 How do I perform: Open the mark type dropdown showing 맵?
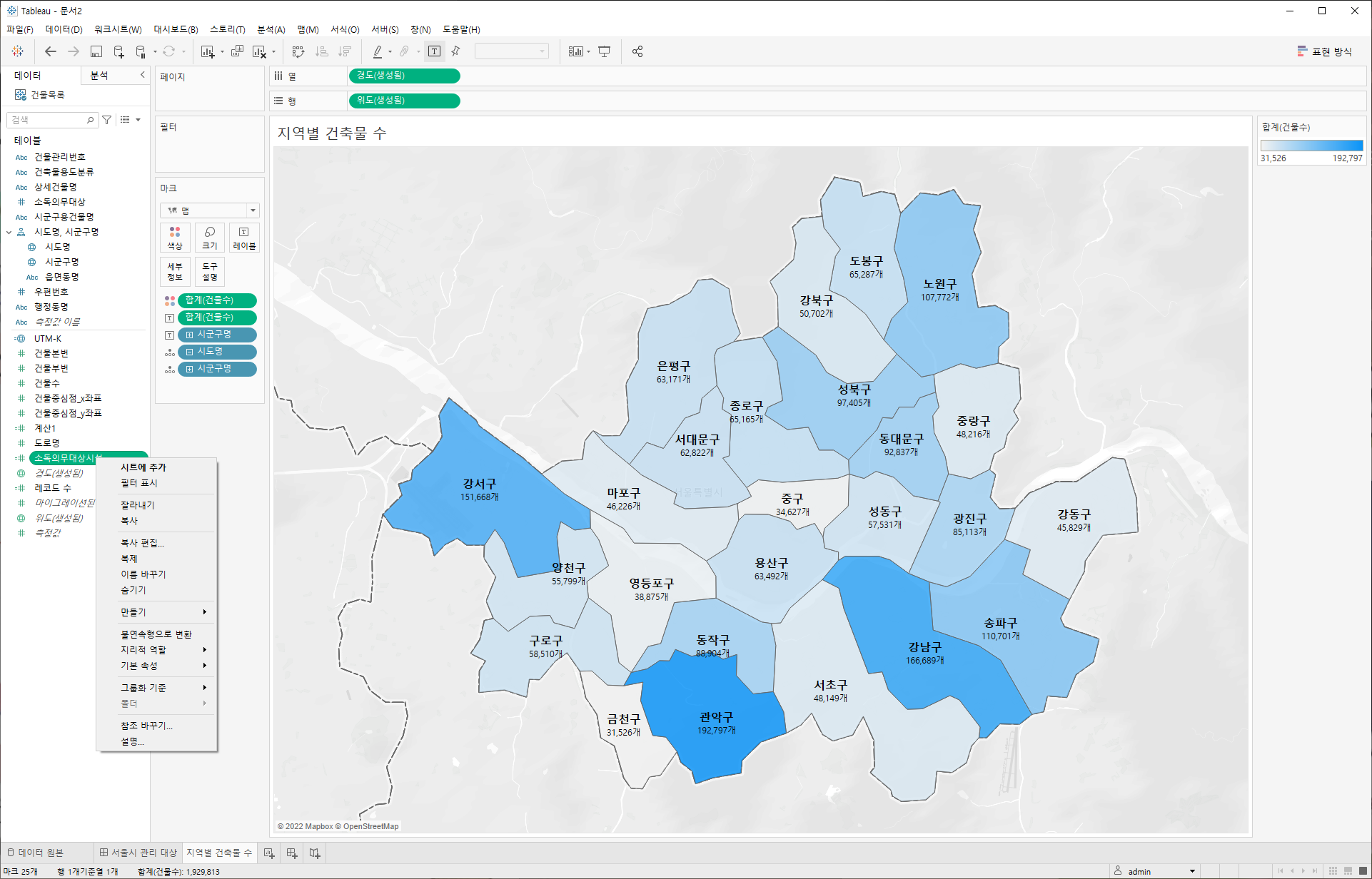point(209,210)
